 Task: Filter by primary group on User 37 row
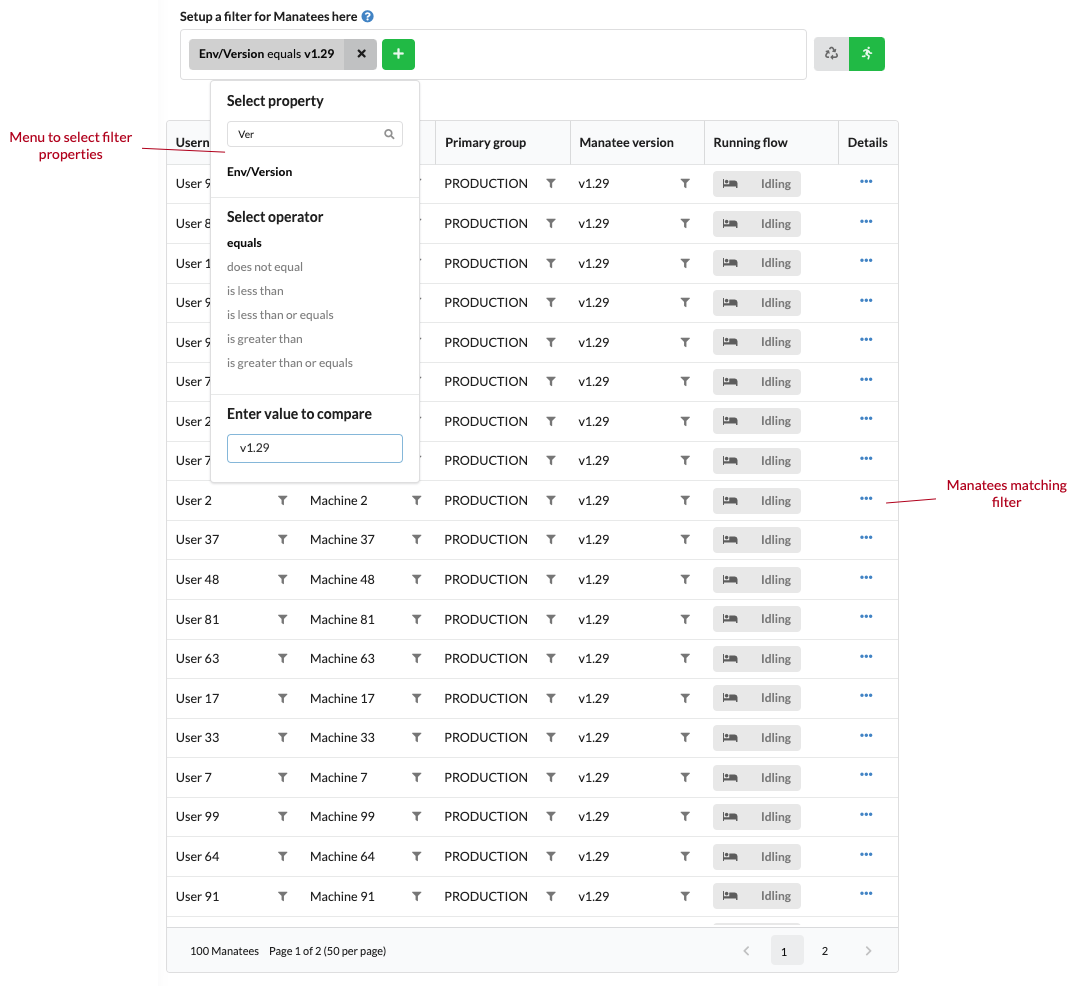coord(551,540)
